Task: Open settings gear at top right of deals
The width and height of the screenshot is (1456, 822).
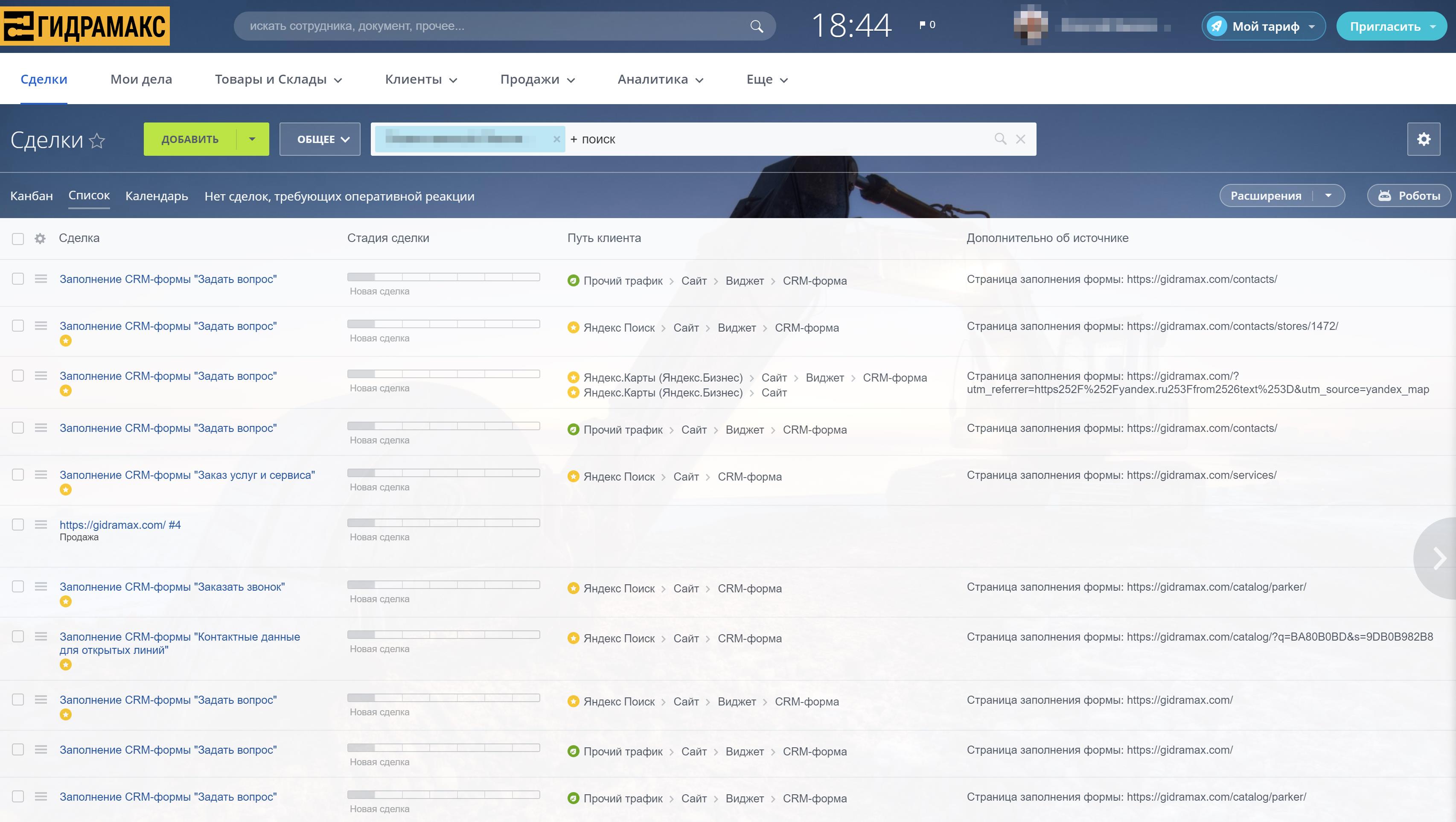Action: point(1423,139)
